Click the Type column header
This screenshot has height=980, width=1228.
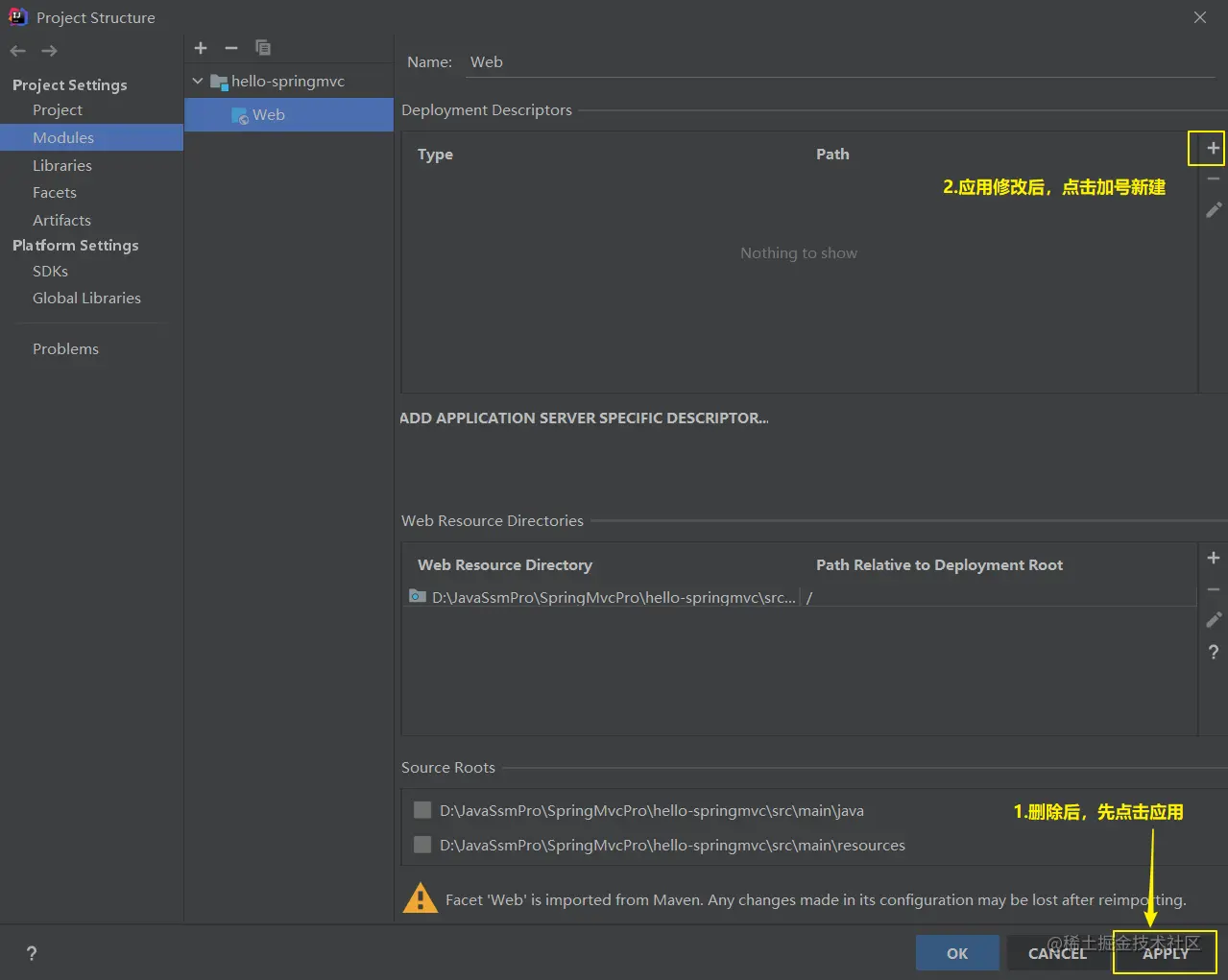[x=435, y=154]
